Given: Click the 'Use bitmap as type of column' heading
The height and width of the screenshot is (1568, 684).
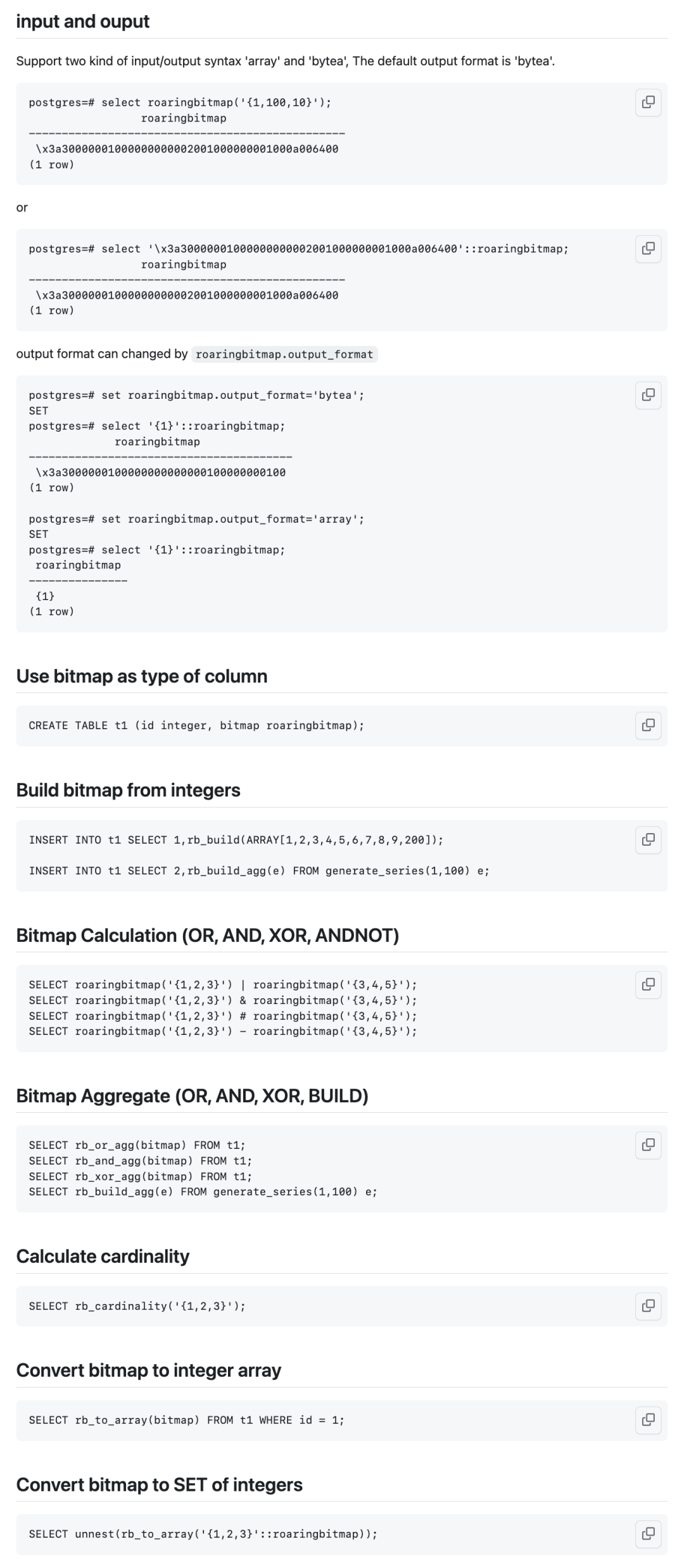Looking at the screenshot, I should point(142,676).
